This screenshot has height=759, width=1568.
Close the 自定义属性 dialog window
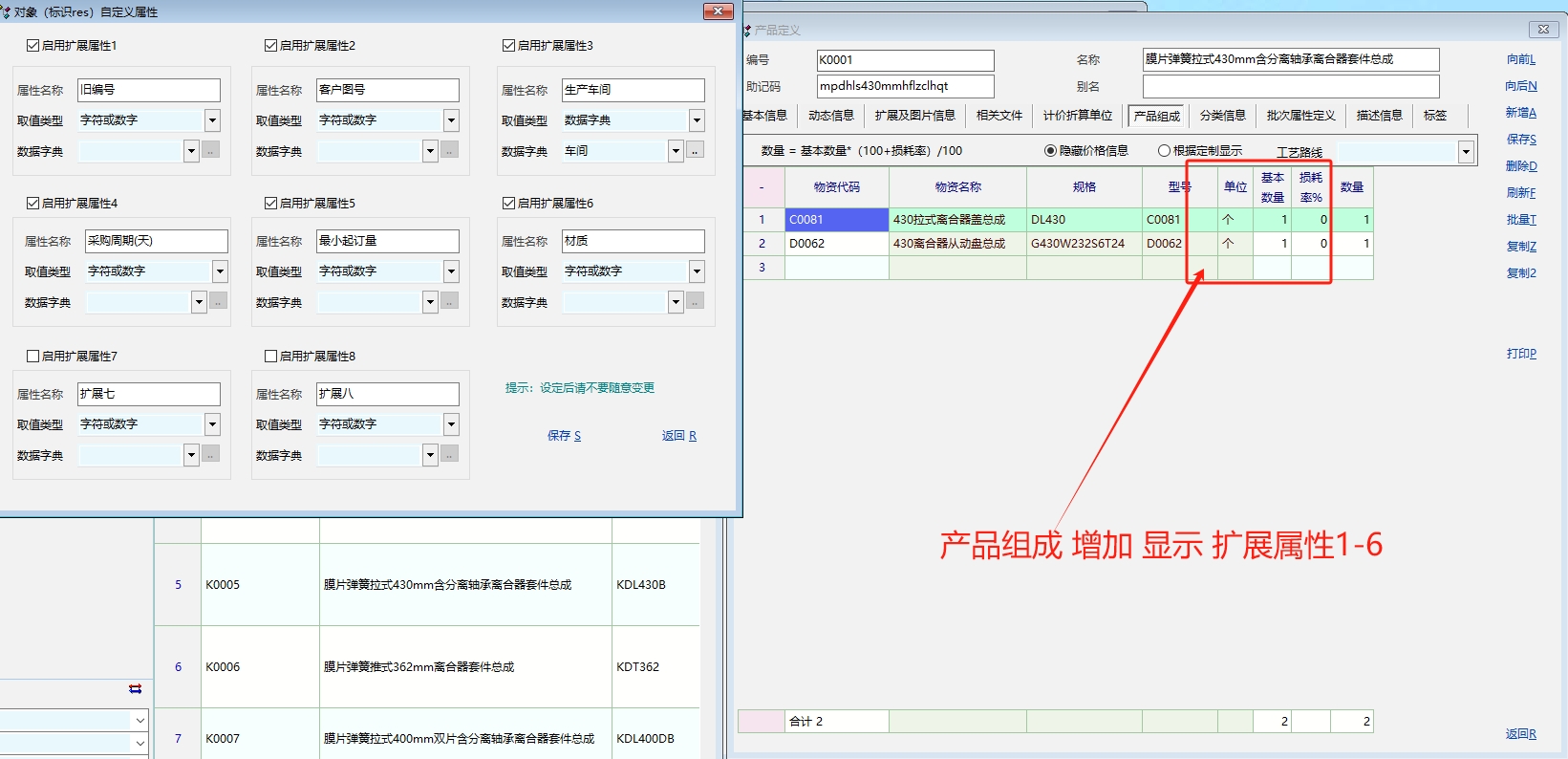(x=718, y=11)
